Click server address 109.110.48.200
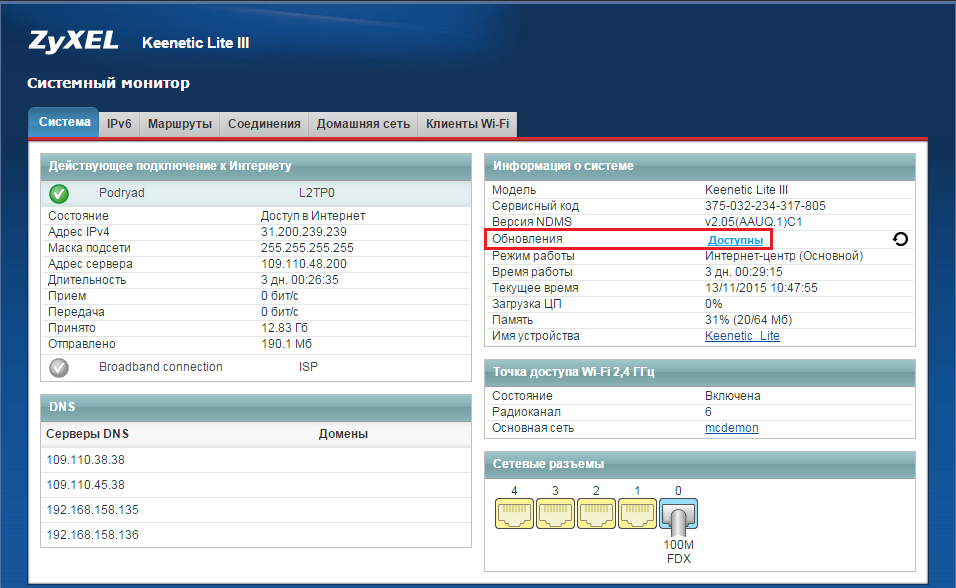The image size is (956, 588). point(304,264)
